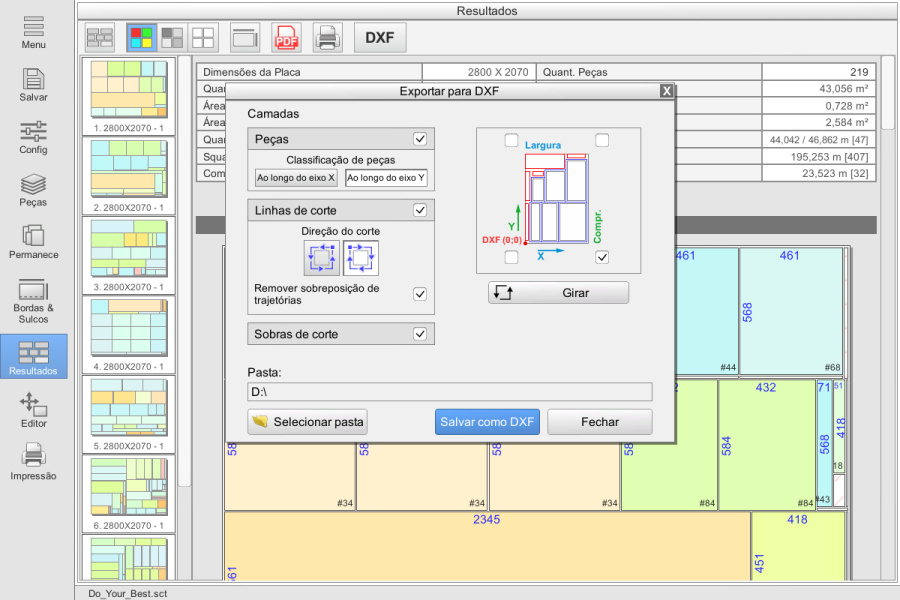Open the Config settings section

[x=33, y=138]
